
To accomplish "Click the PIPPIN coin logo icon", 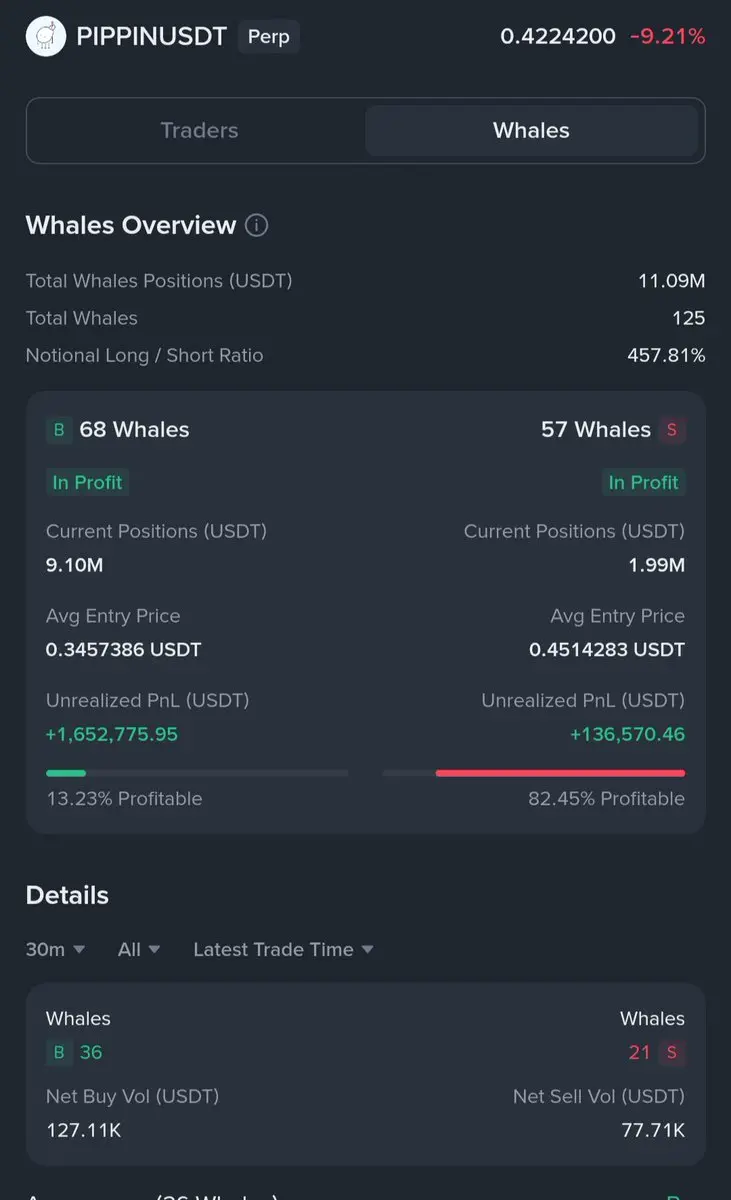I will 45,37.
